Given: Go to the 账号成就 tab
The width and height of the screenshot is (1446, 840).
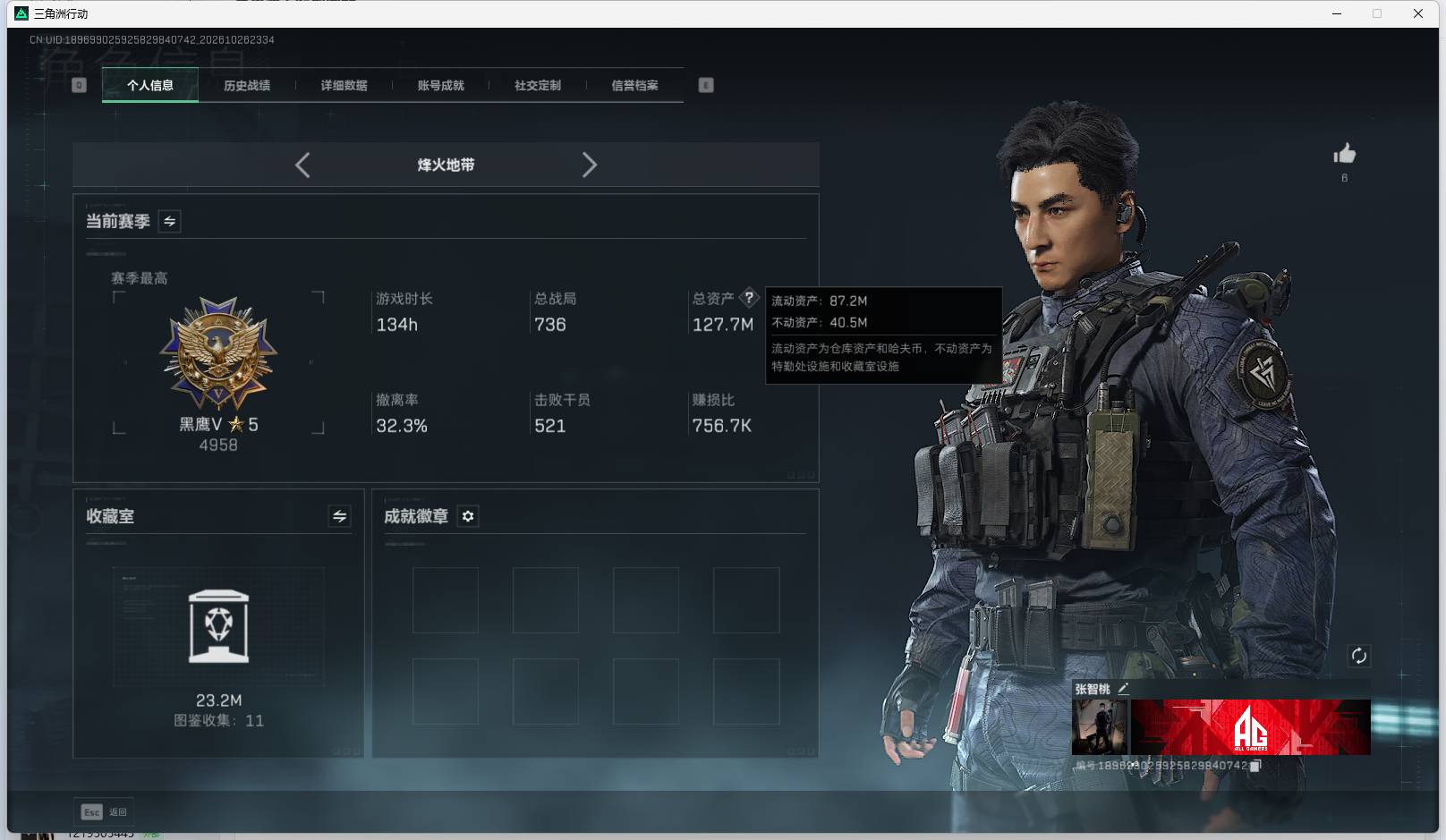Looking at the screenshot, I should [441, 85].
